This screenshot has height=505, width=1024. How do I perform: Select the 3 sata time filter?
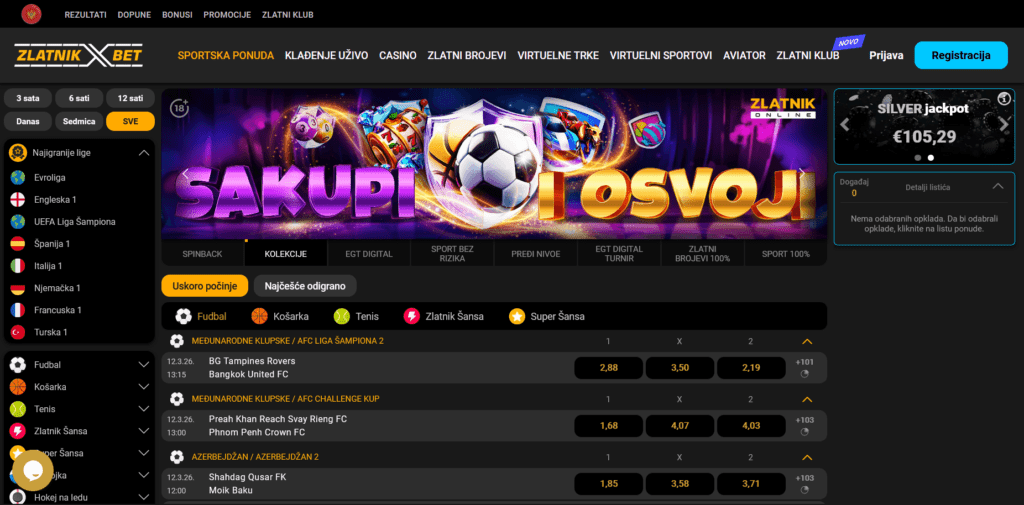pos(28,98)
